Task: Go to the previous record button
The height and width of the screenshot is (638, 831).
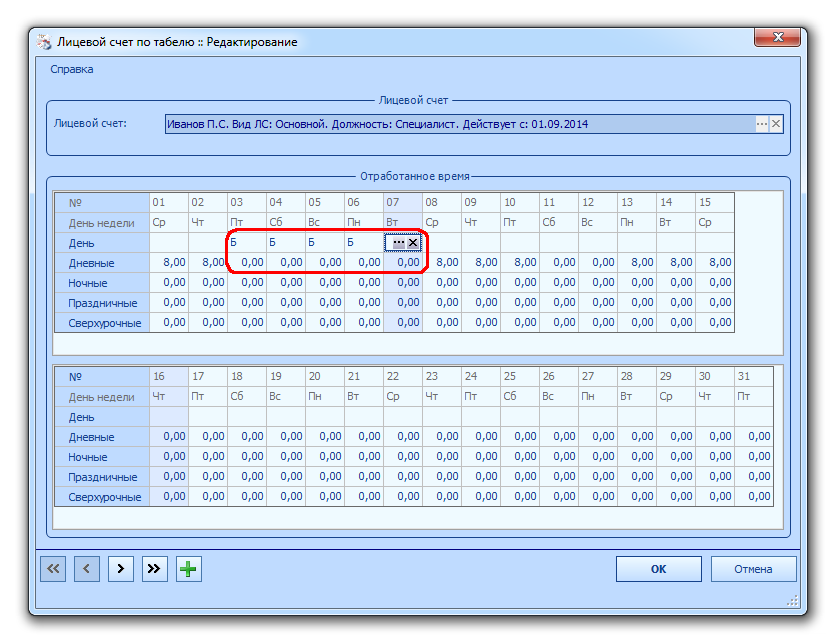Action: [87, 569]
